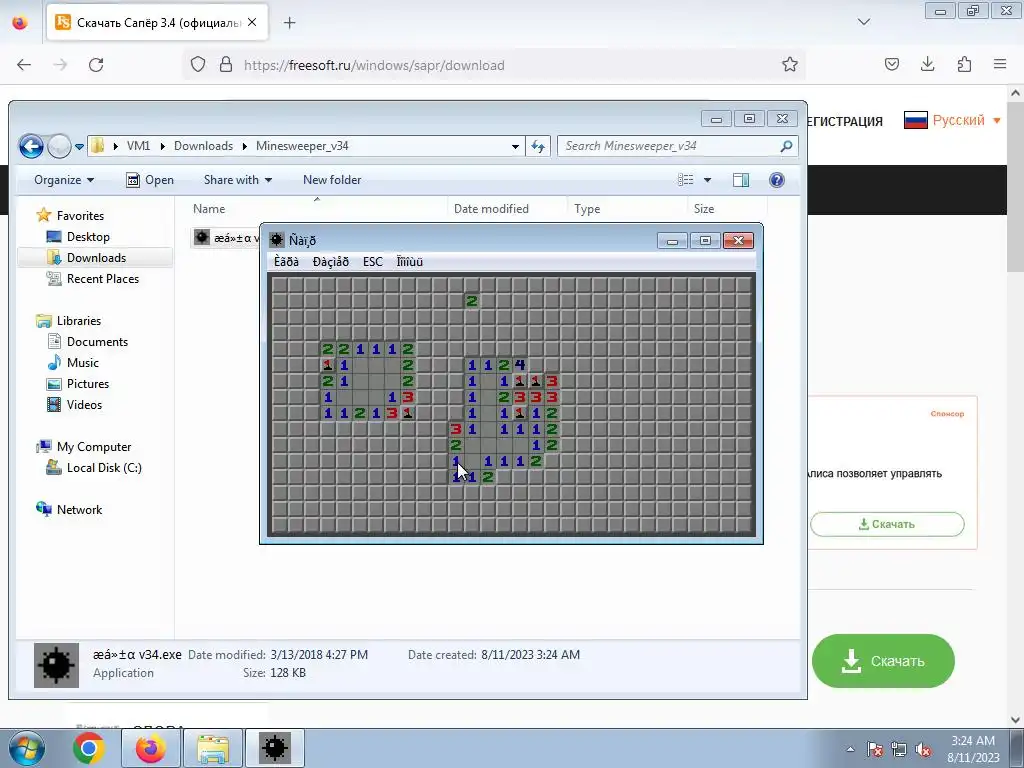The width and height of the screenshot is (1024, 768).
Task: Sort by the Type column header
Action: point(587,209)
